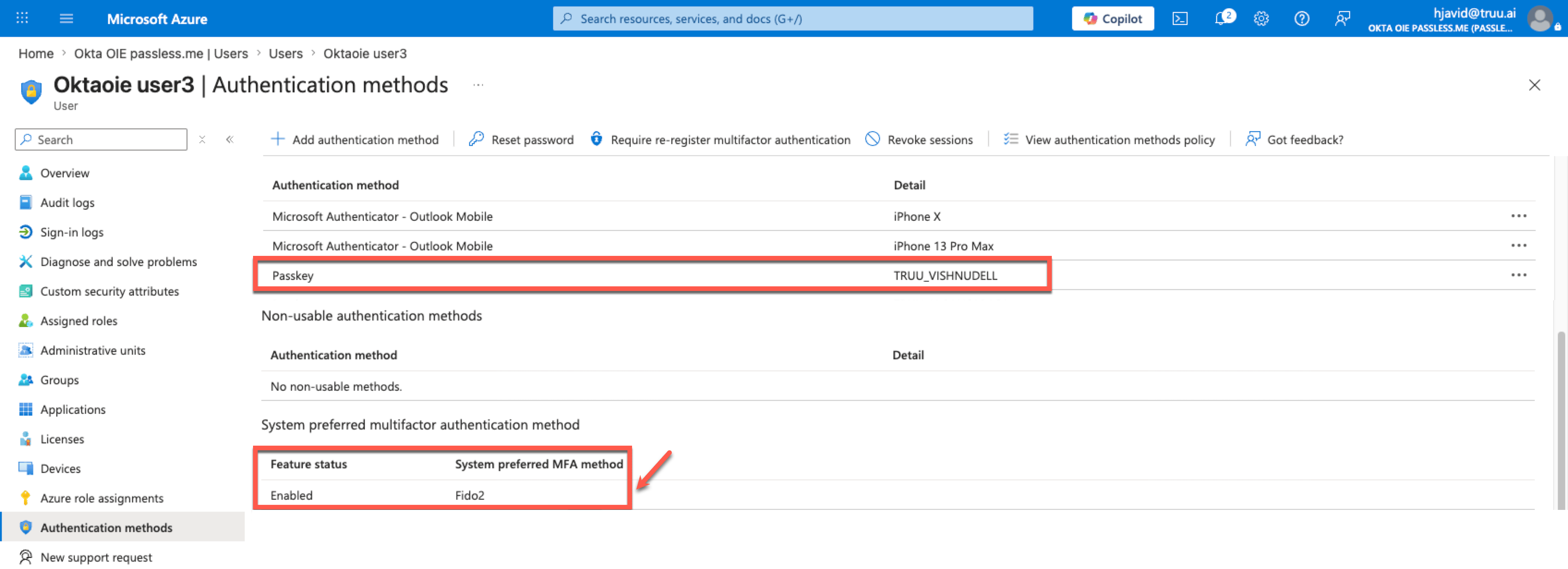This screenshot has width=1568, height=569.
Task: Open View authentication methods policy
Action: point(1109,139)
